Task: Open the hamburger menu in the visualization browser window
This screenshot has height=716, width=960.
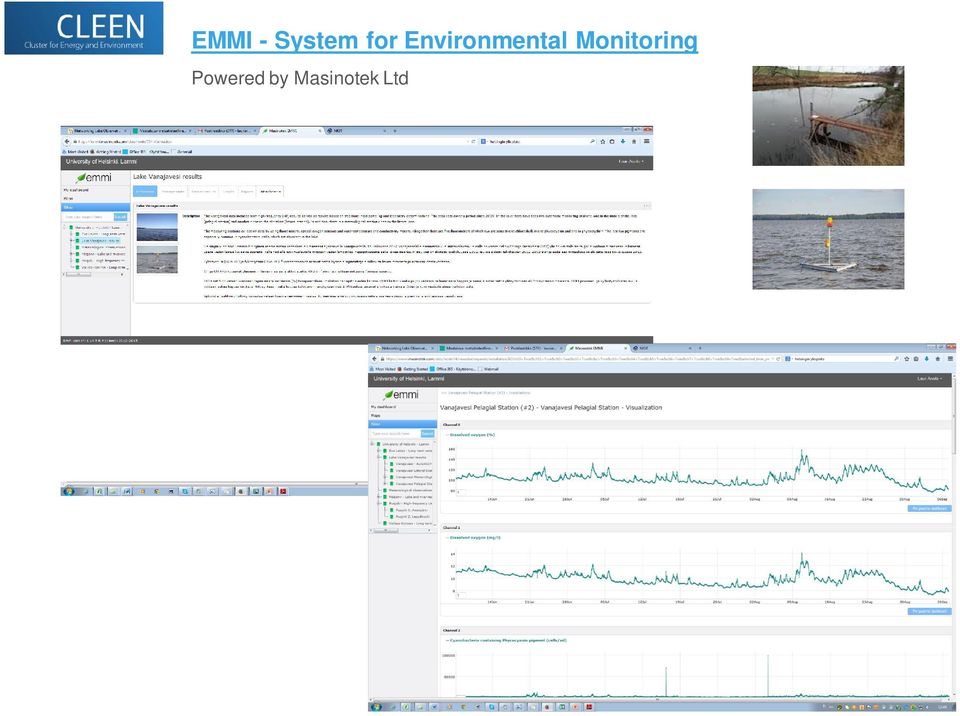Action: coord(950,359)
